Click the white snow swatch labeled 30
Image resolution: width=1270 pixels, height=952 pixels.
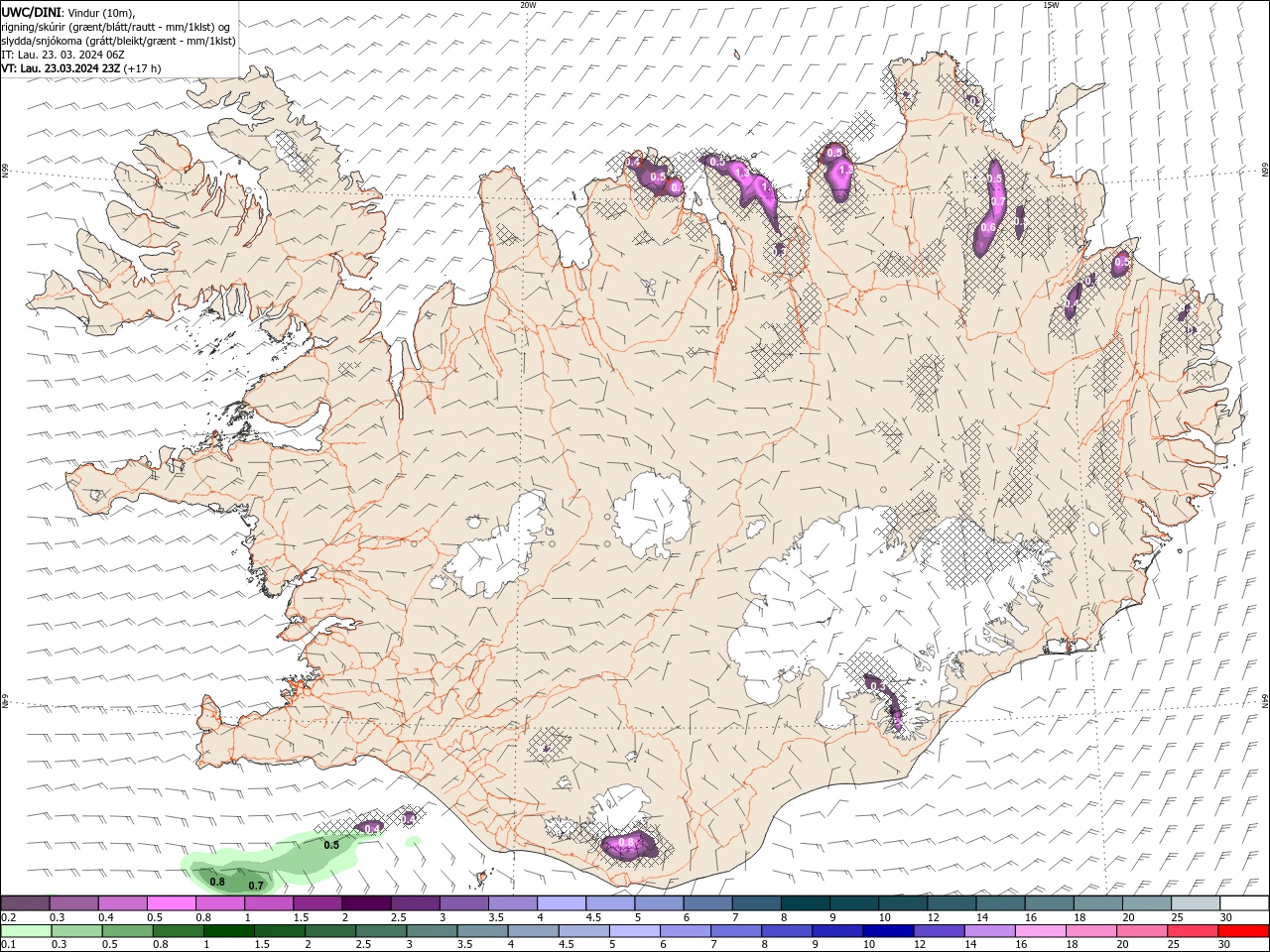1245,902
